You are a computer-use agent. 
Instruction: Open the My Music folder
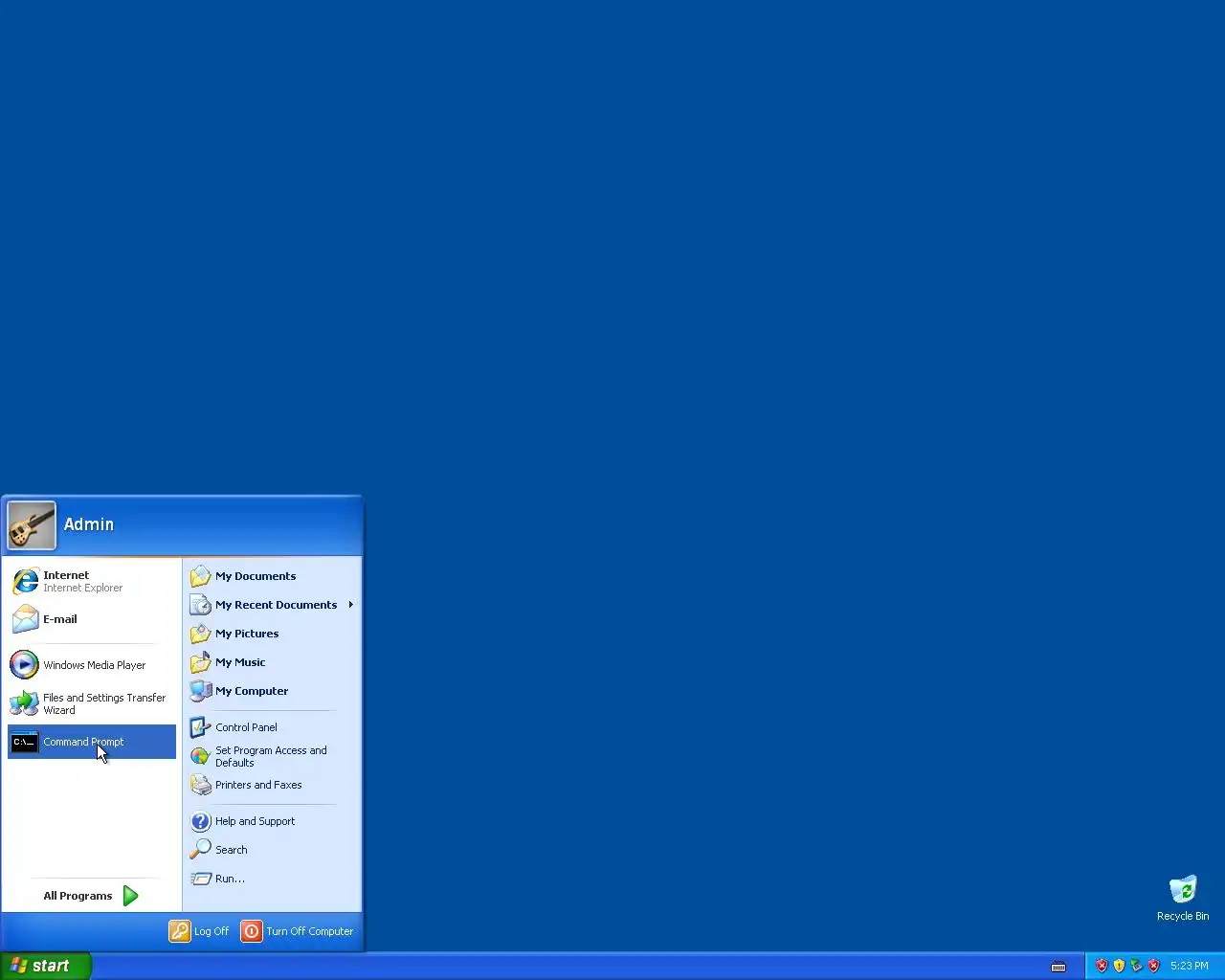click(x=273, y=662)
